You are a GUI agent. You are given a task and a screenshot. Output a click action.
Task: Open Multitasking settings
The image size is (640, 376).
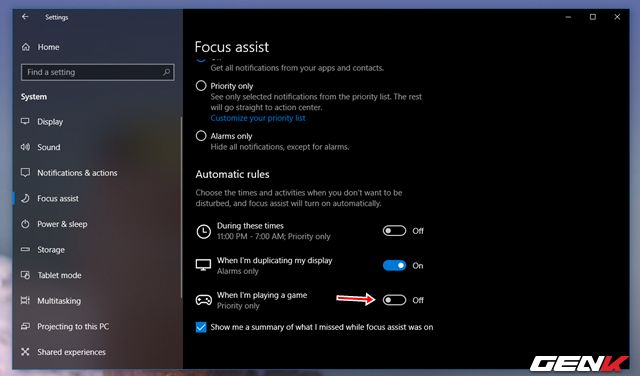point(59,301)
